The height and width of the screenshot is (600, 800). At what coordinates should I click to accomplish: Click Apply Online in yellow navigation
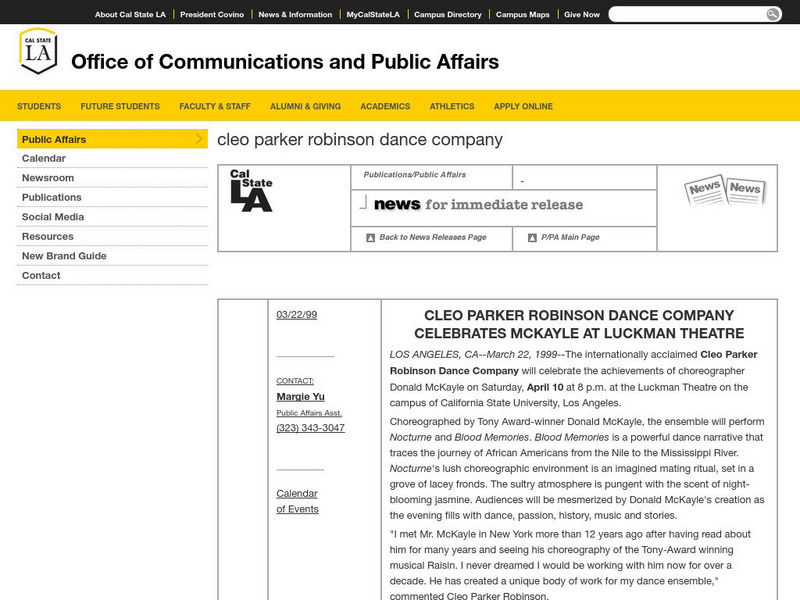[x=523, y=106]
